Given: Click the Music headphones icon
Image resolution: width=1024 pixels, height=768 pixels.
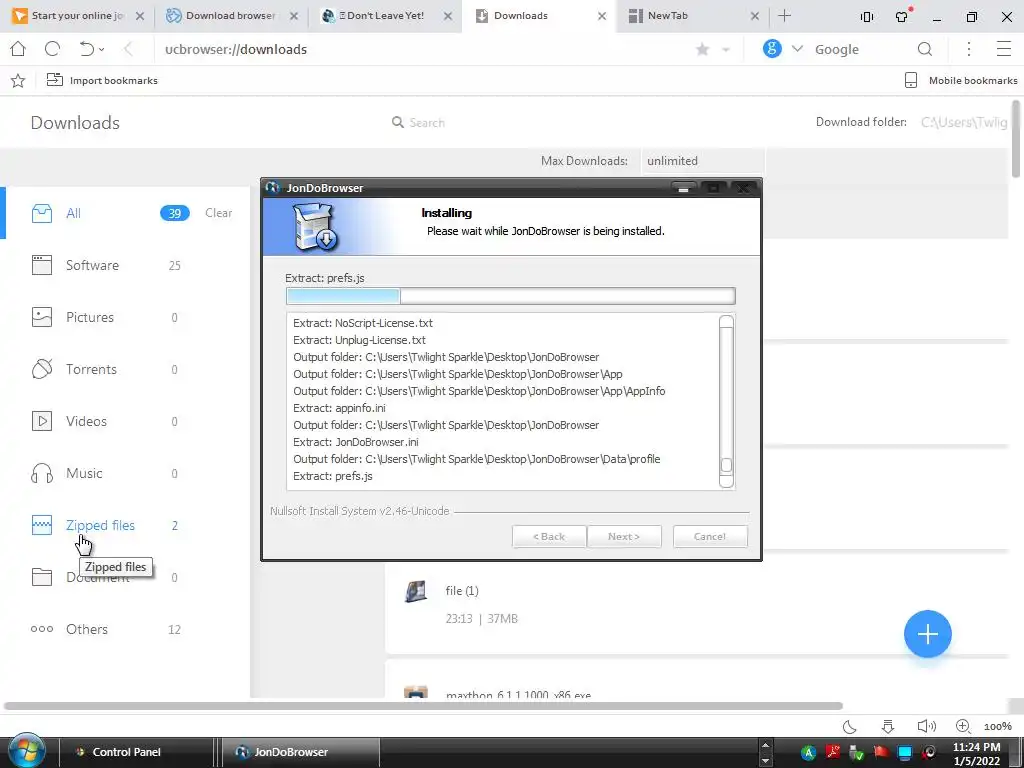Looking at the screenshot, I should [x=42, y=473].
